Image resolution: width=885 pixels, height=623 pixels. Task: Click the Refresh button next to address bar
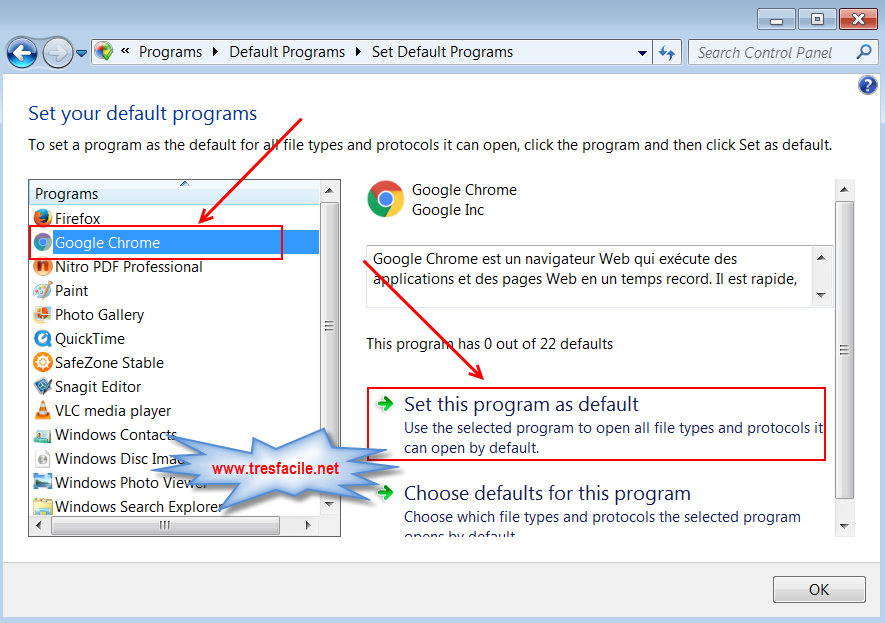(667, 53)
